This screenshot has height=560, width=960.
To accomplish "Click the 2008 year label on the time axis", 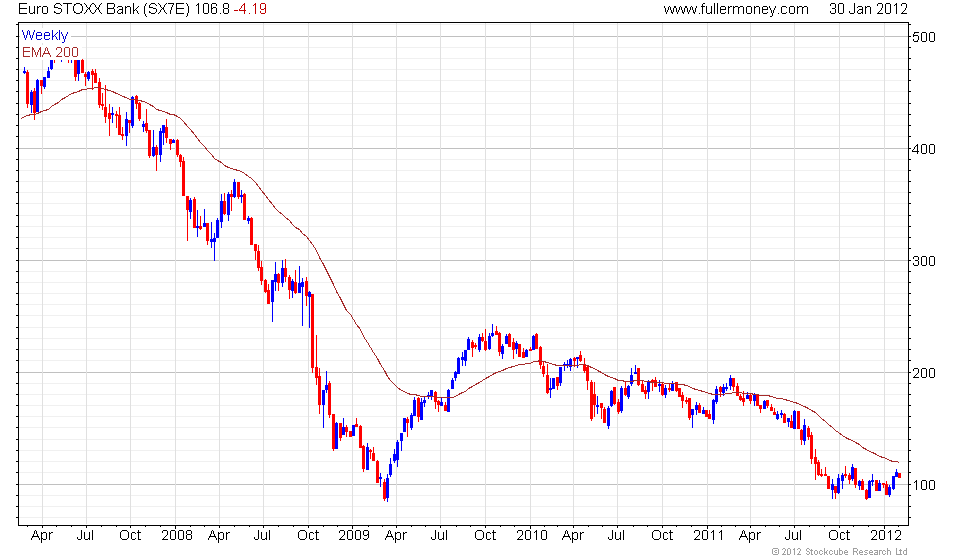I will pyautogui.click(x=177, y=536).
